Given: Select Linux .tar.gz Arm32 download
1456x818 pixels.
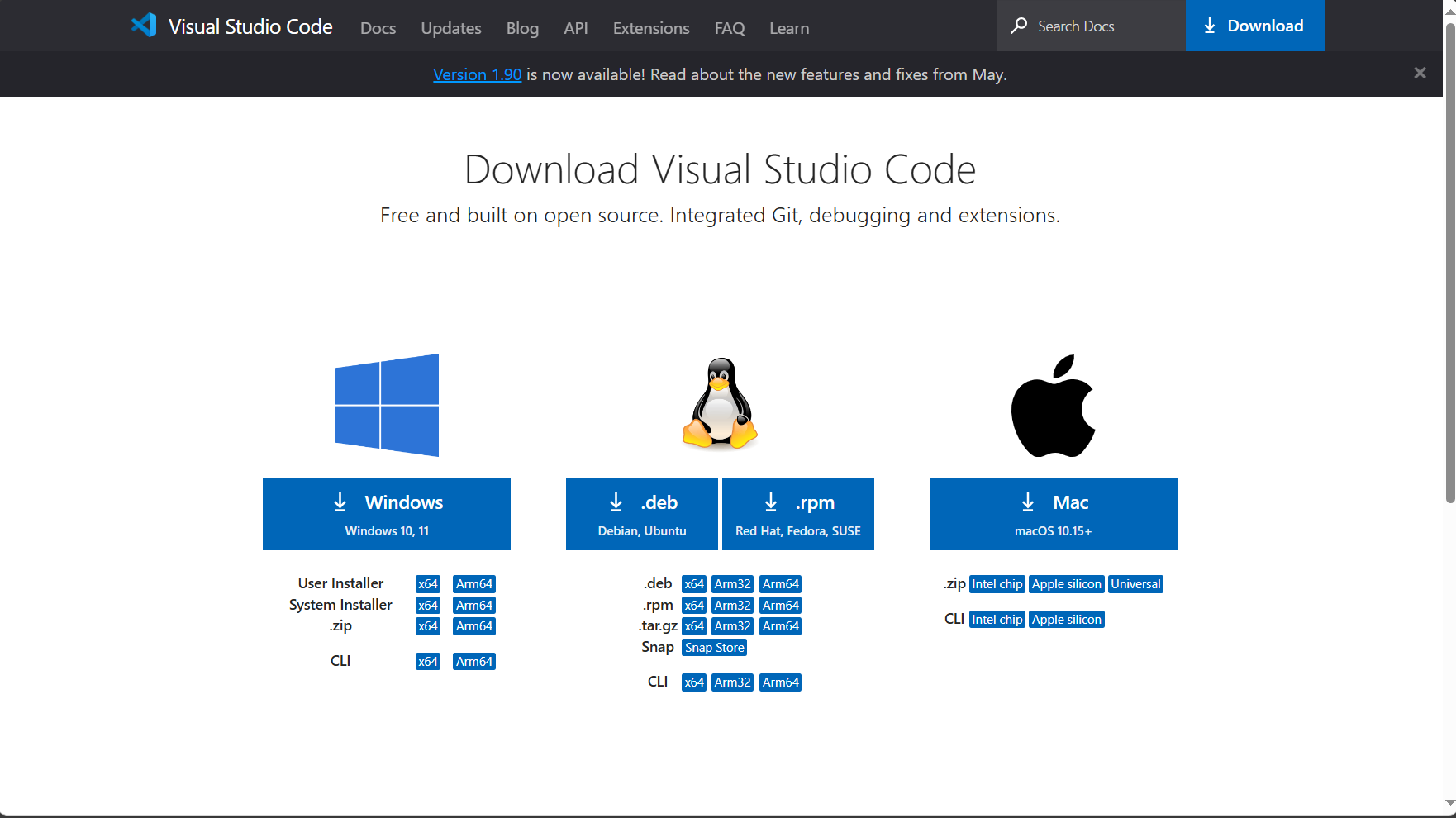Looking at the screenshot, I should (x=733, y=626).
